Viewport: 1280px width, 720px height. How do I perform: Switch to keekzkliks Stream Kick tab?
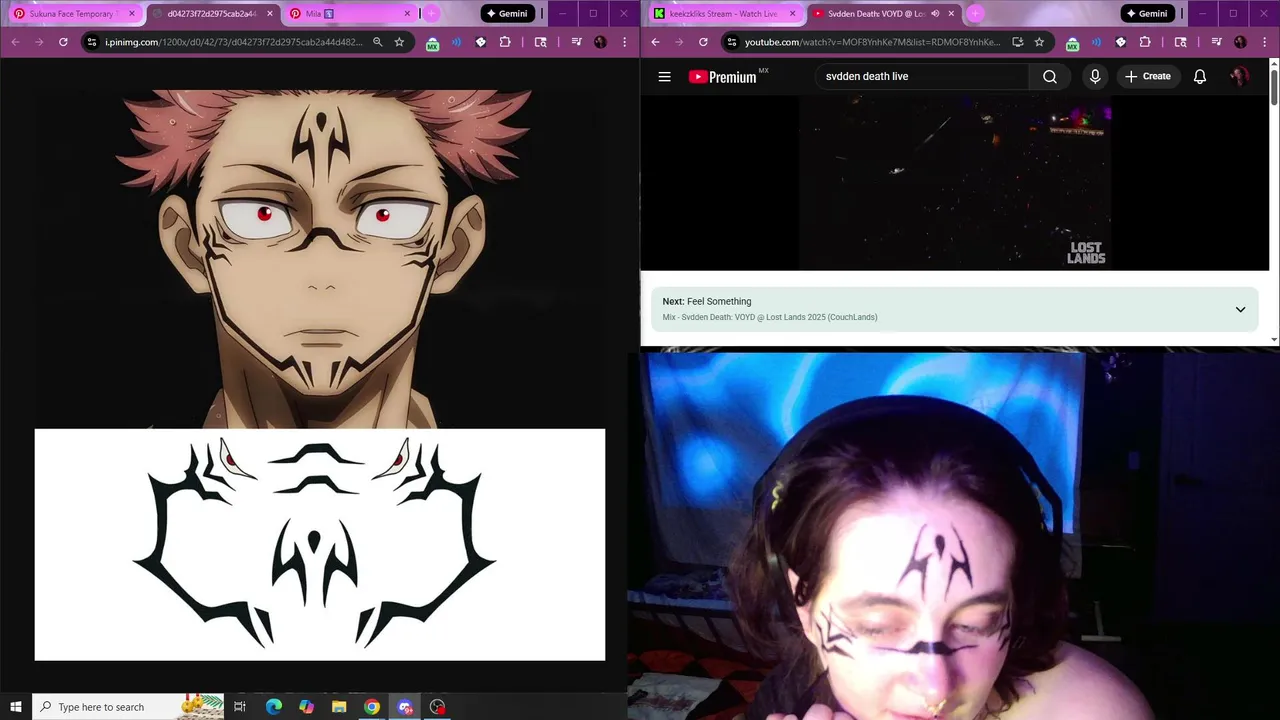click(723, 14)
